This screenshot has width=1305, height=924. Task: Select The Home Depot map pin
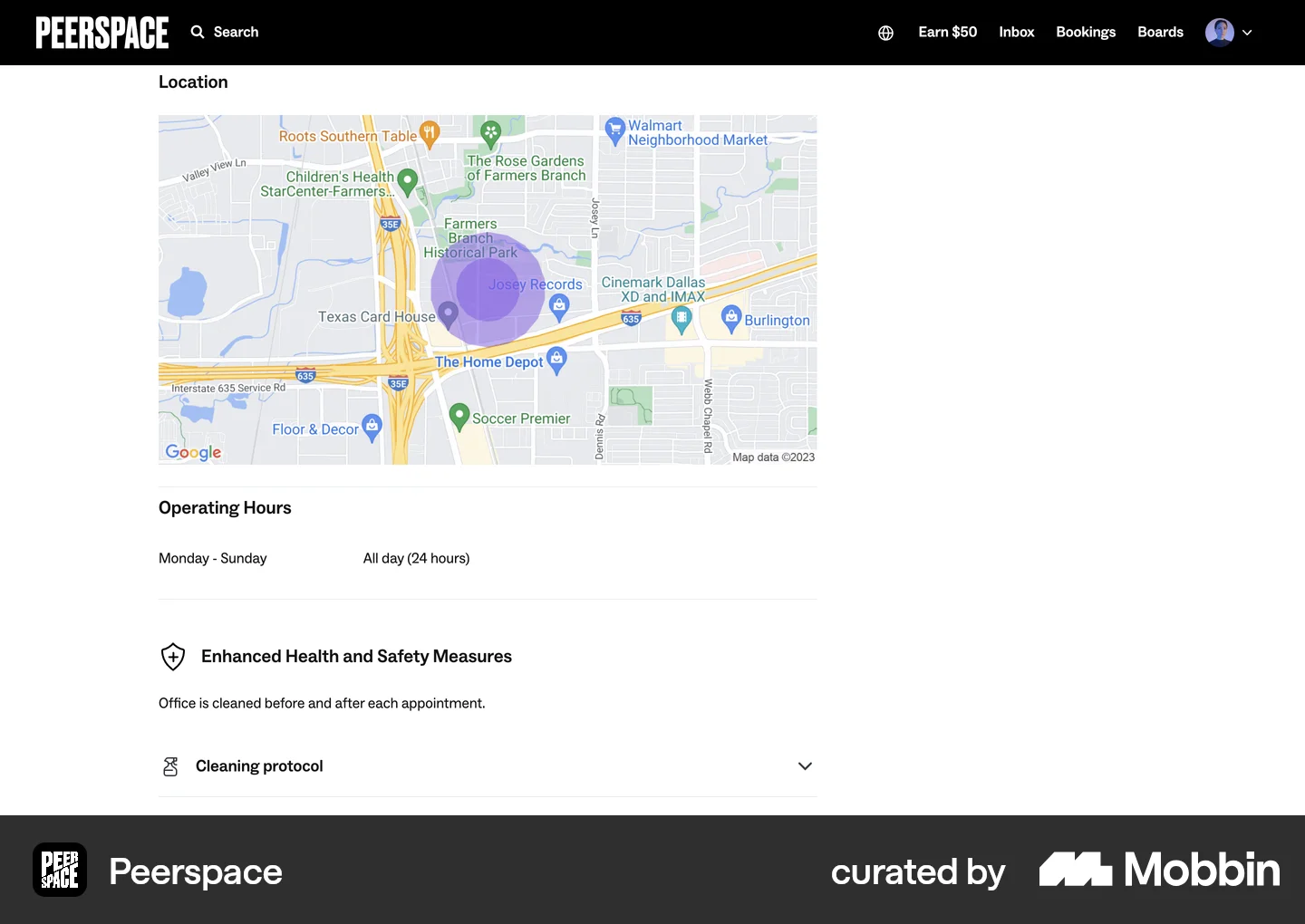pyautogui.click(x=556, y=361)
